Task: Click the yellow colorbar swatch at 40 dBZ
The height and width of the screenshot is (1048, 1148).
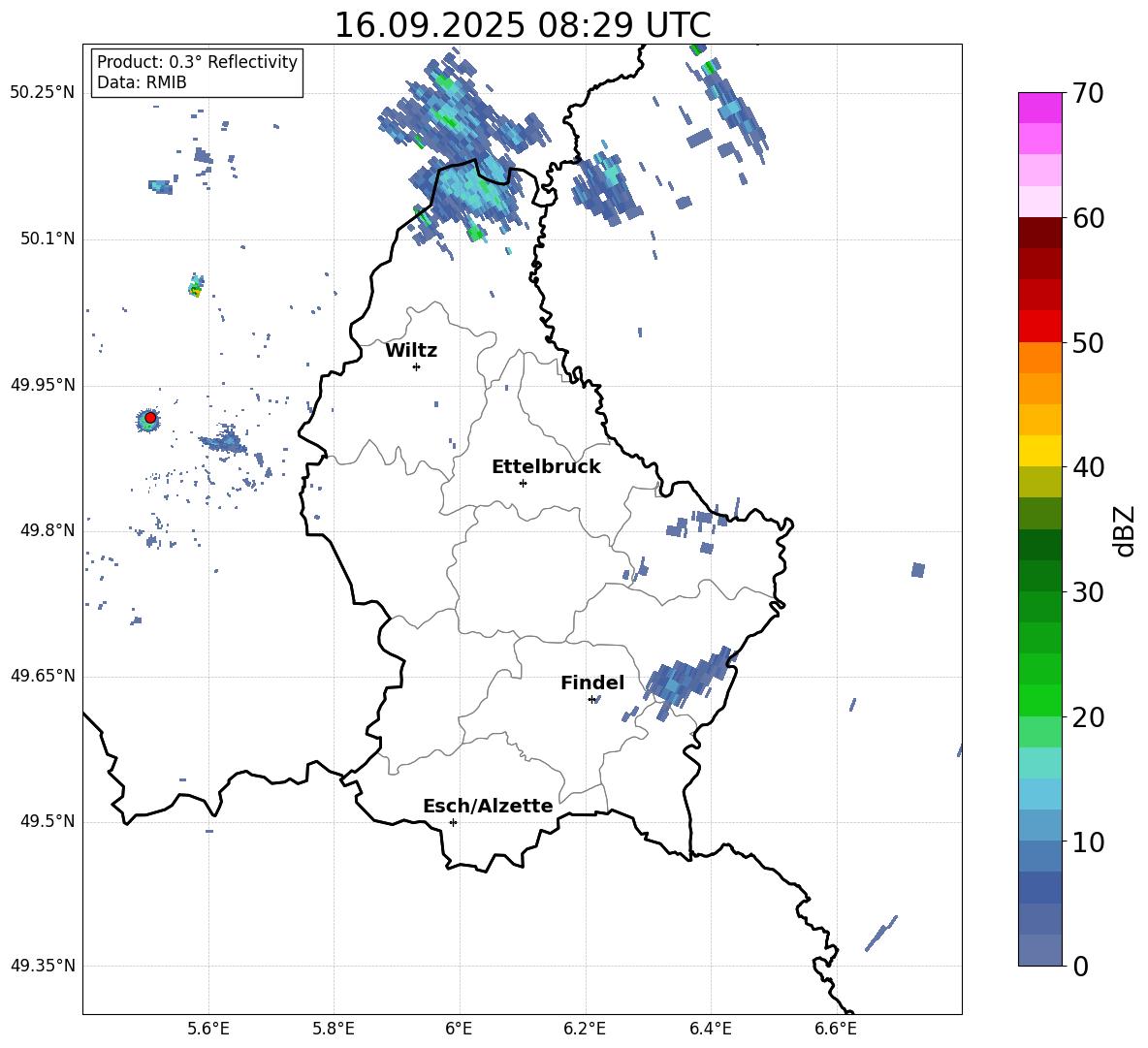Action: click(x=1040, y=451)
